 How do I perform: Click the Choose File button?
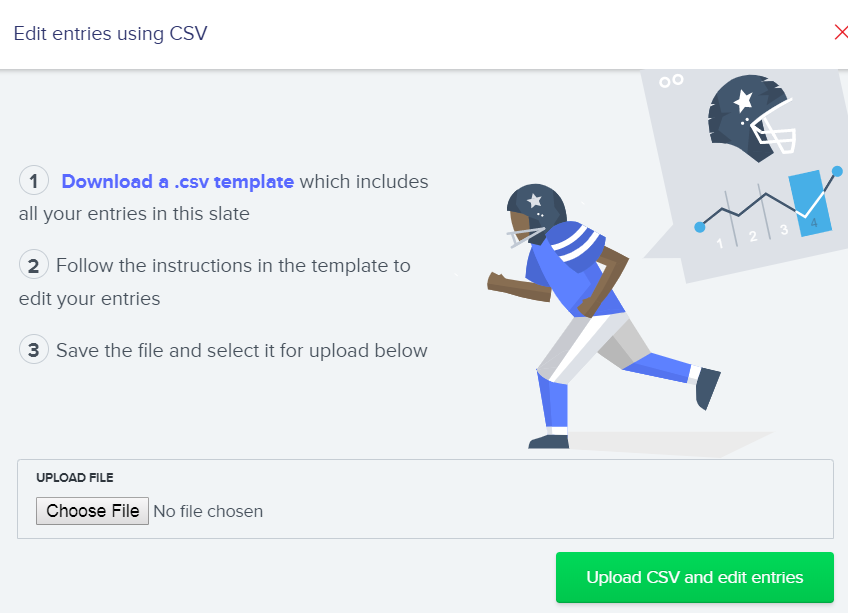[92, 511]
